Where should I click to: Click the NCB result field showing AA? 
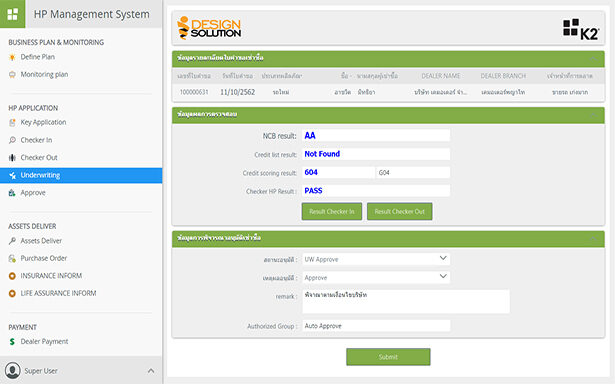tap(376, 135)
